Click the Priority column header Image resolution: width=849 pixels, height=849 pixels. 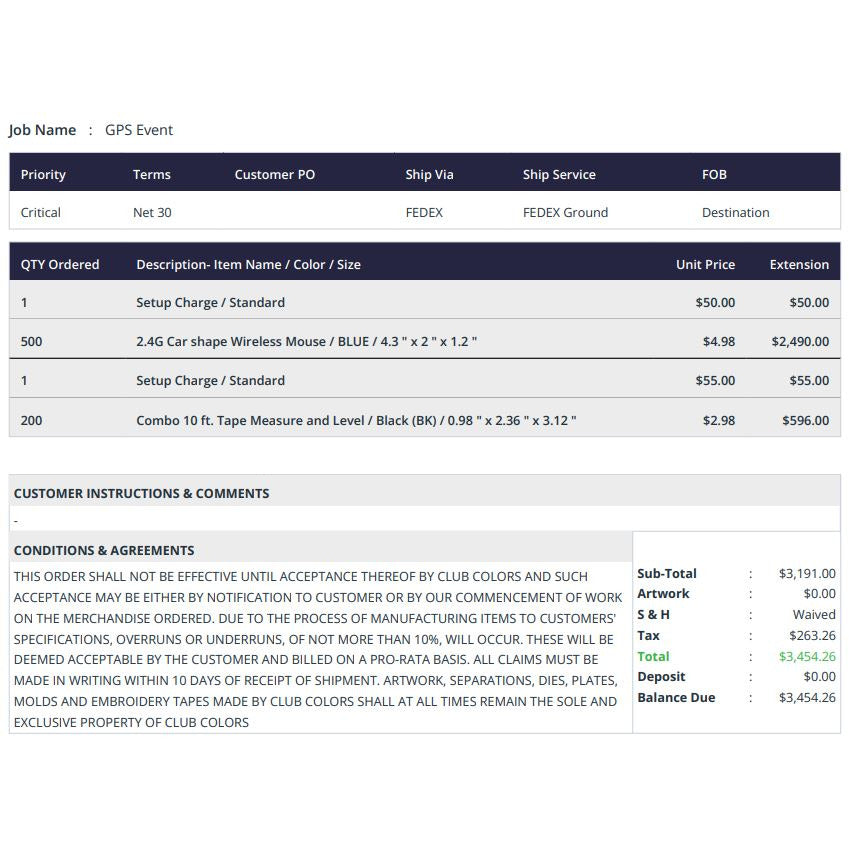43,174
